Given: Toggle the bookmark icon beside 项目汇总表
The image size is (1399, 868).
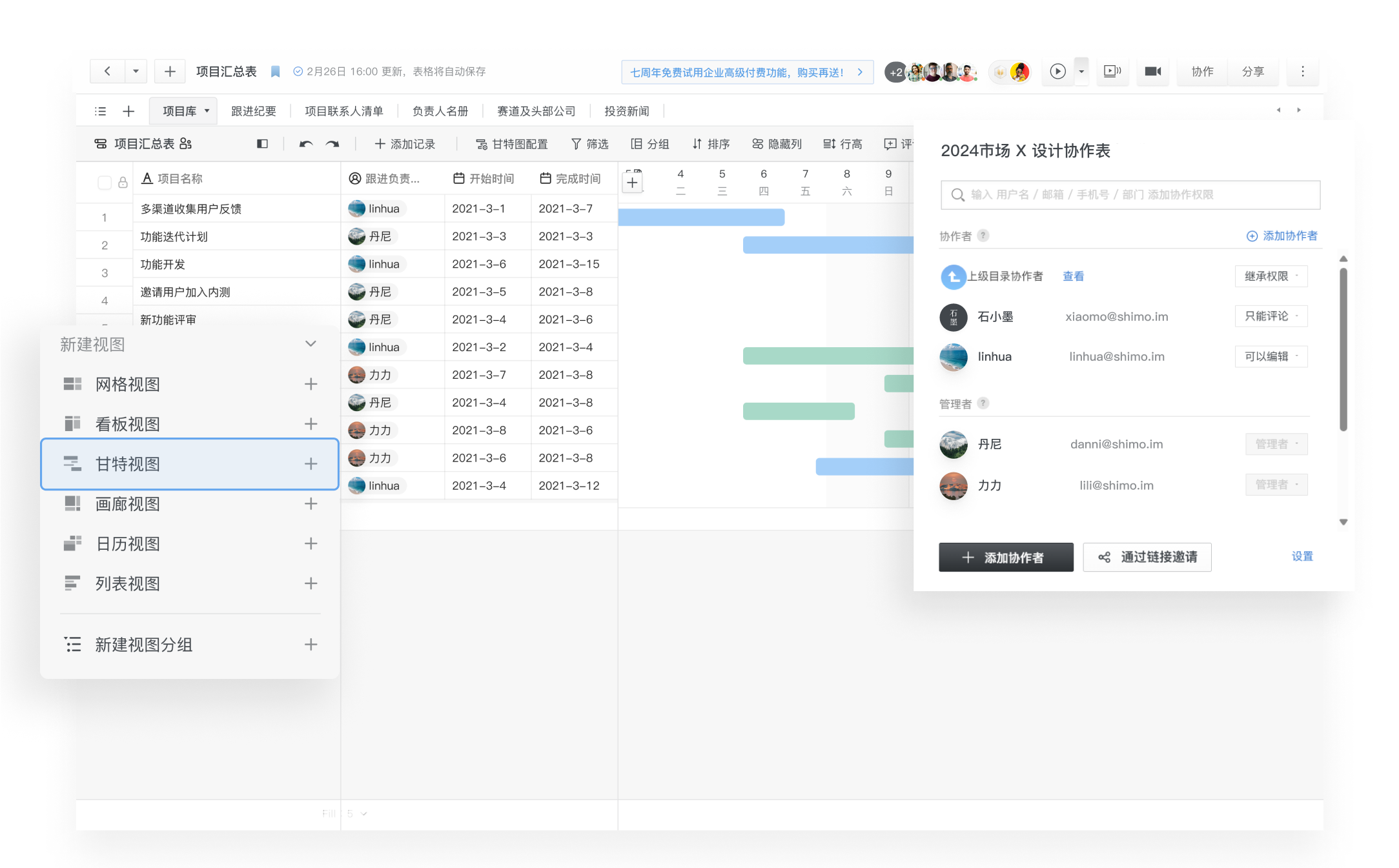Looking at the screenshot, I should (x=275, y=72).
